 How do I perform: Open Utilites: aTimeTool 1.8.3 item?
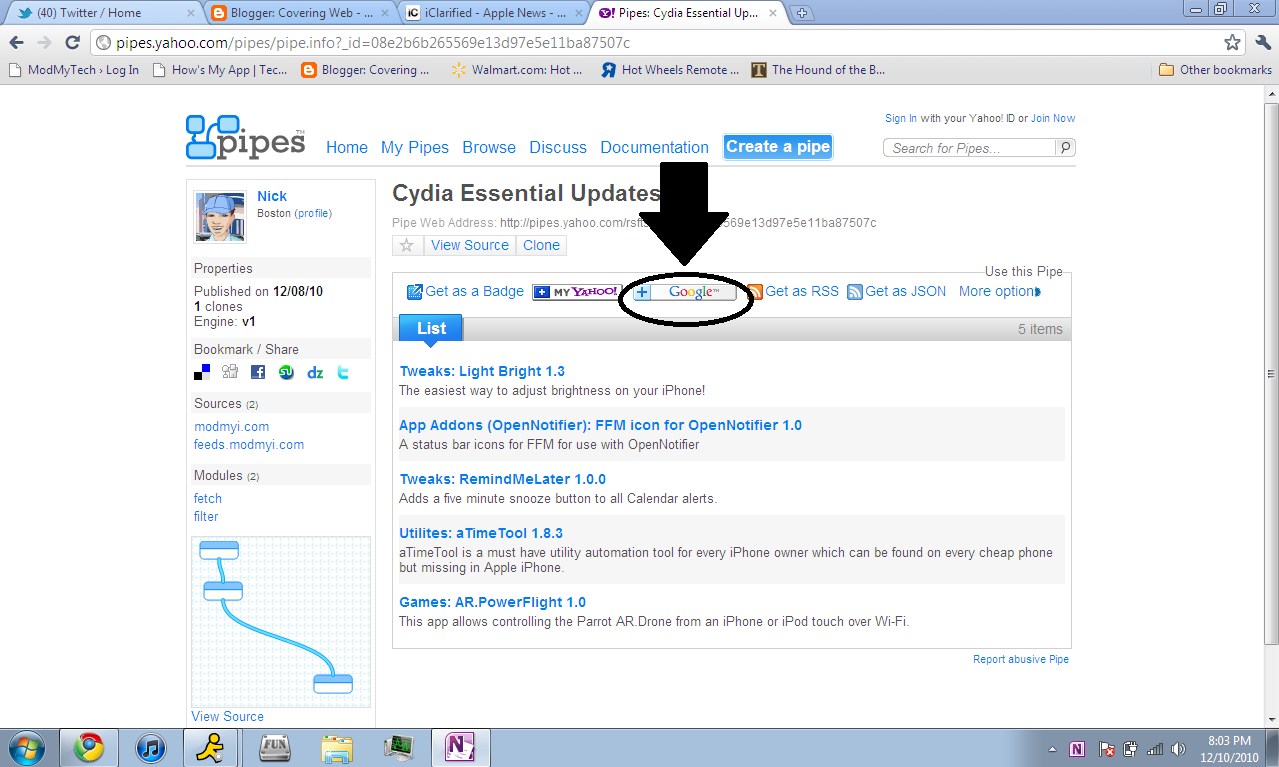[481, 533]
